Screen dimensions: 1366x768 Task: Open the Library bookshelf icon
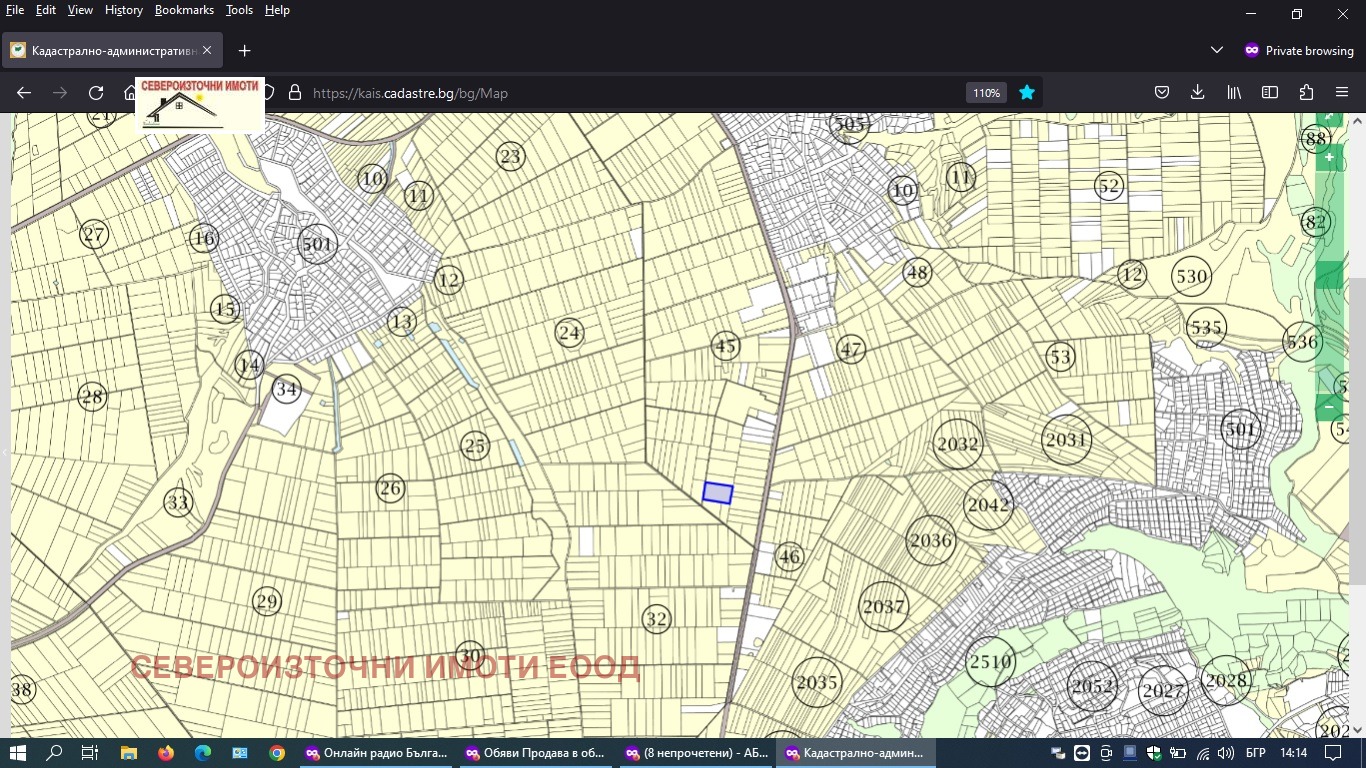tap(1234, 93)
